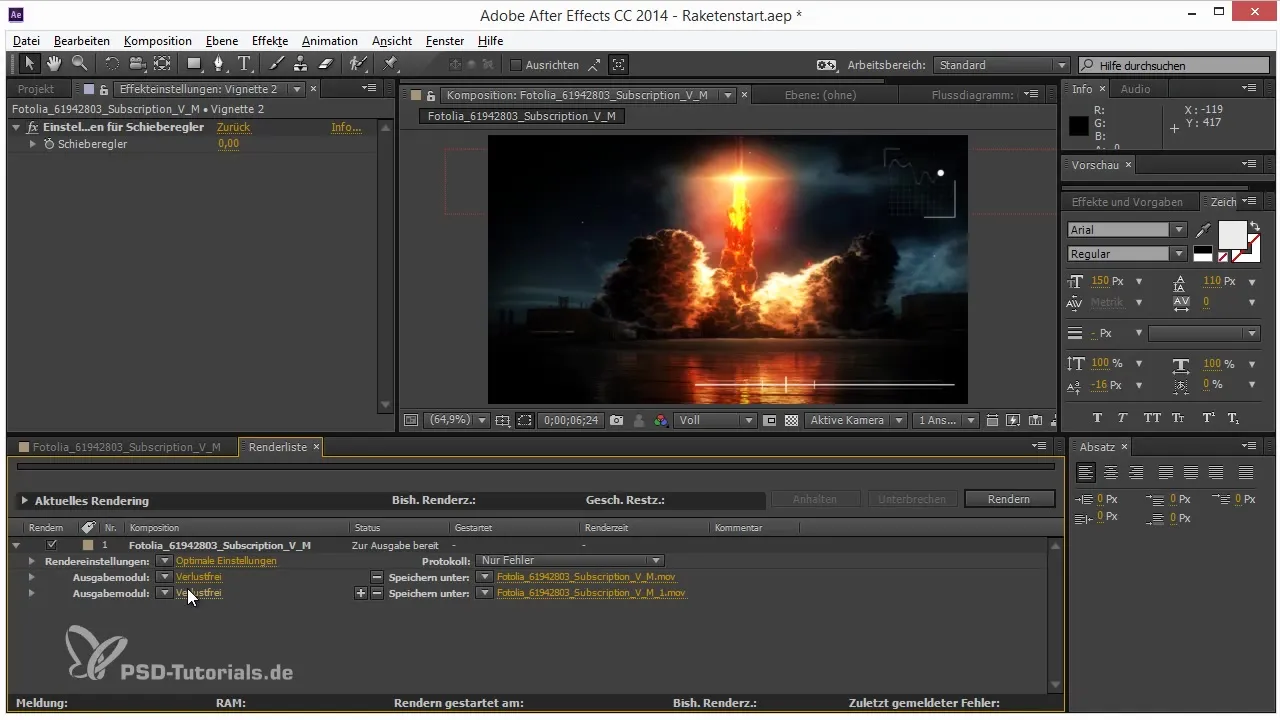
Task: Open Arbeitsbereich Standard dropdown
Action: pos(1001,65)
